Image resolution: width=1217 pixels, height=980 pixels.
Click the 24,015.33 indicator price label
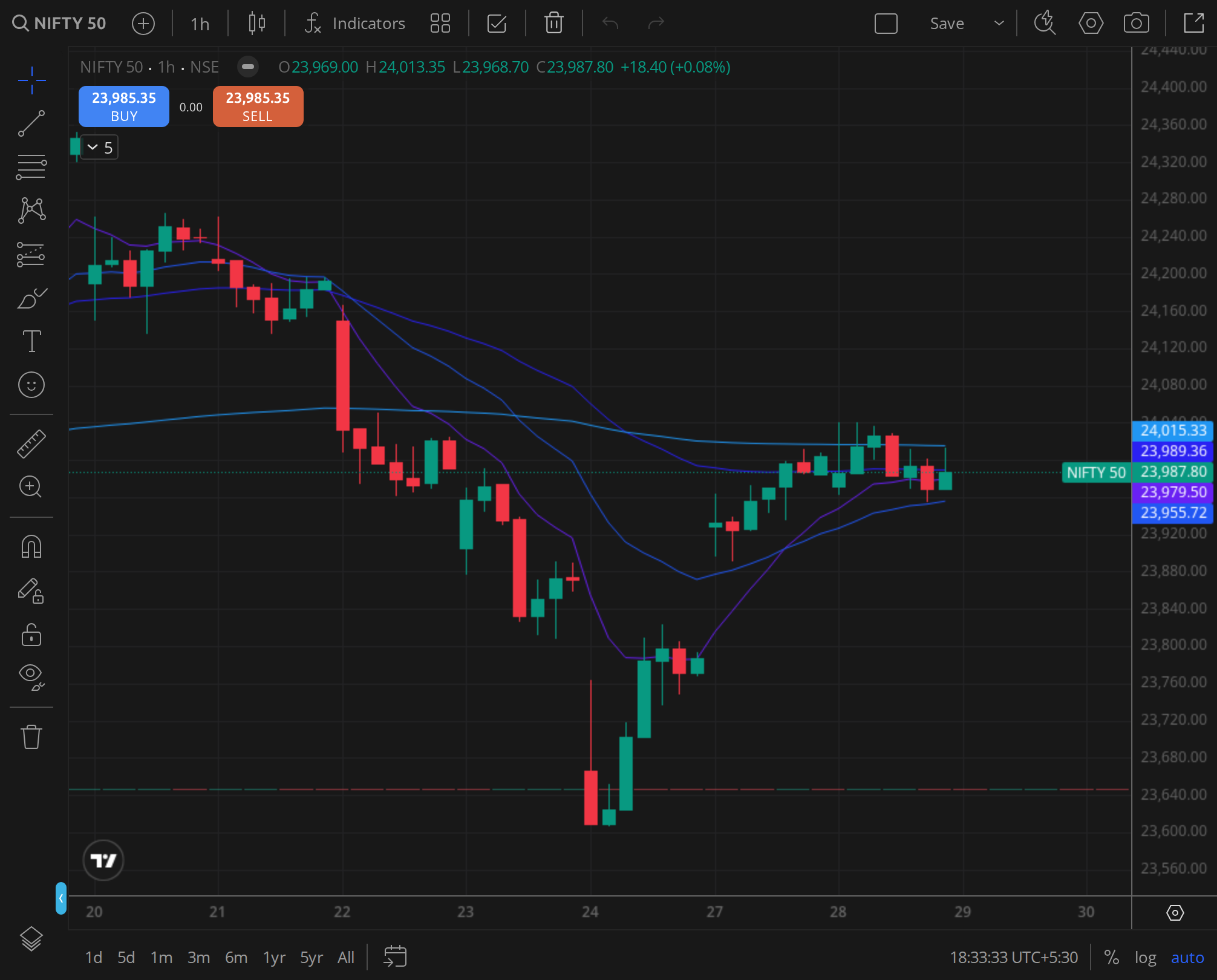pos(1173,431)
